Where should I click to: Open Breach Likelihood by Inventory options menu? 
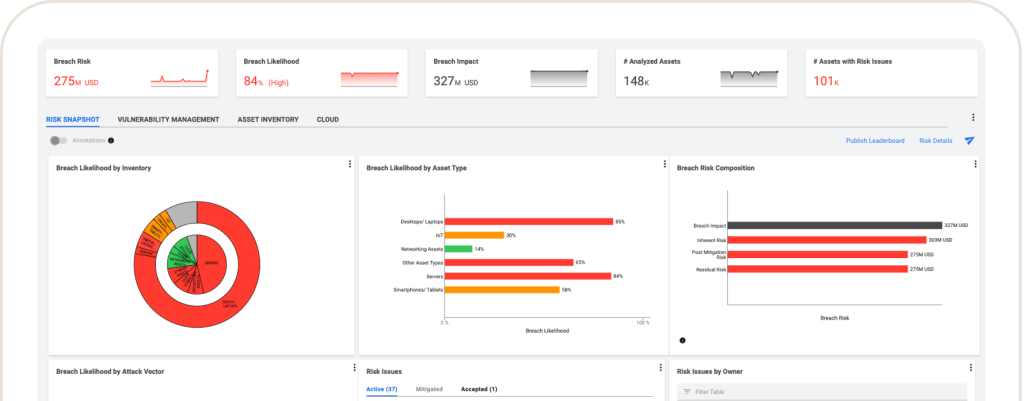point(349,165)
